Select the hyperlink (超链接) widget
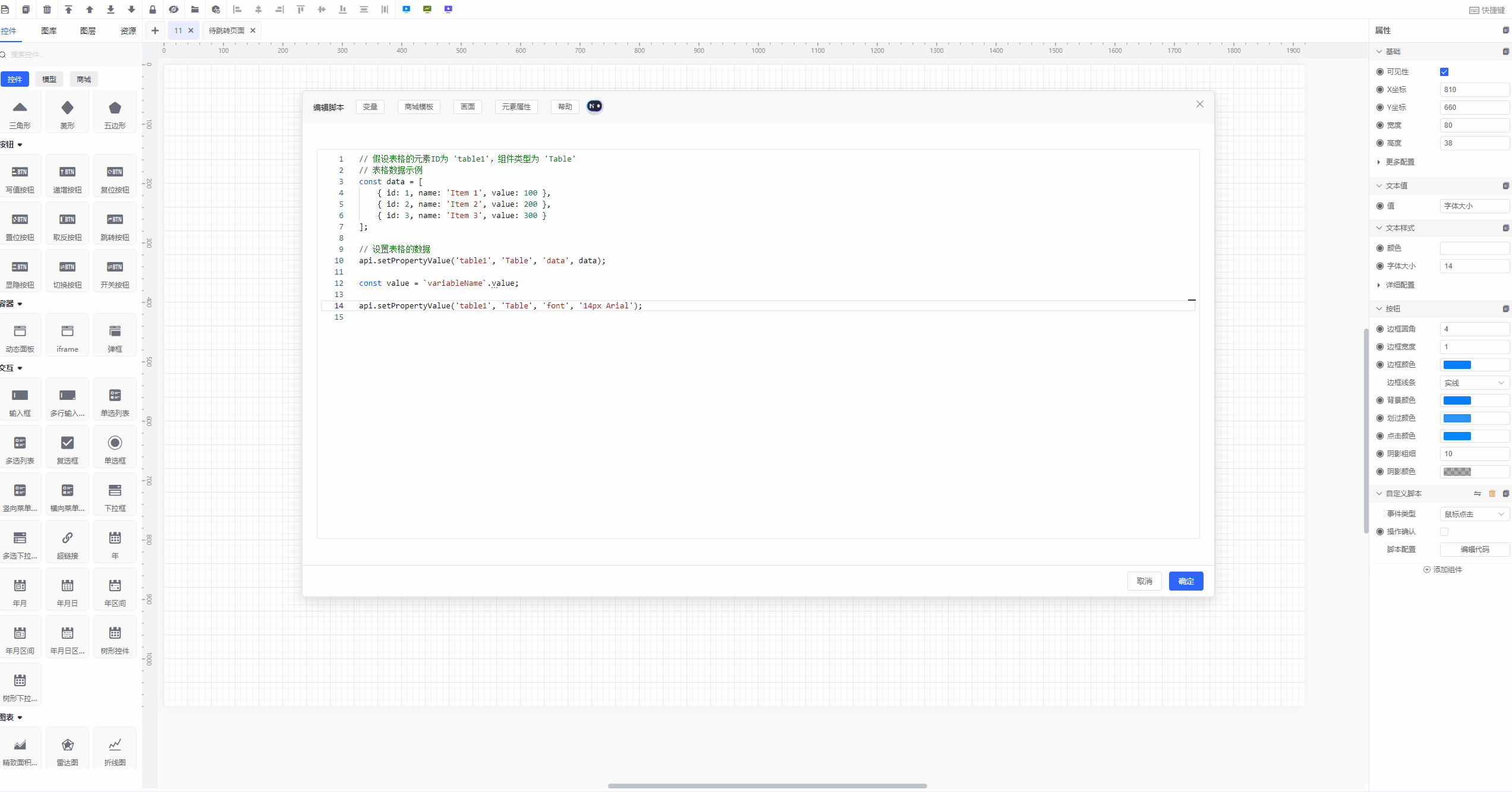 [67, 542]
